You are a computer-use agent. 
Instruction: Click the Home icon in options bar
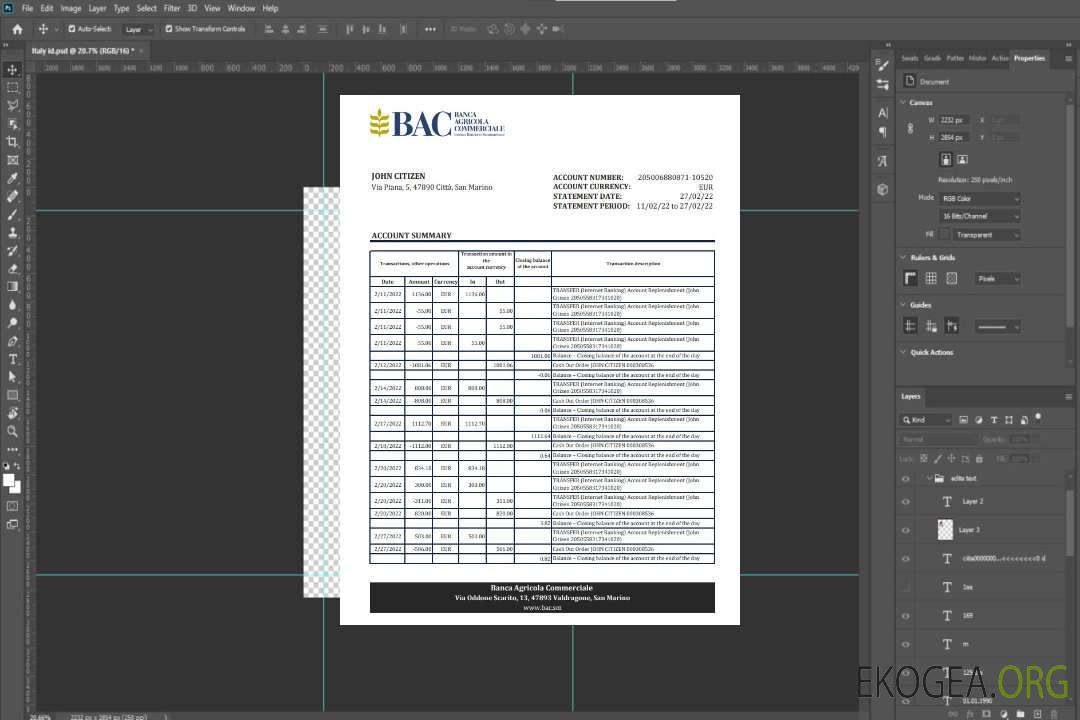click(17, 29)
